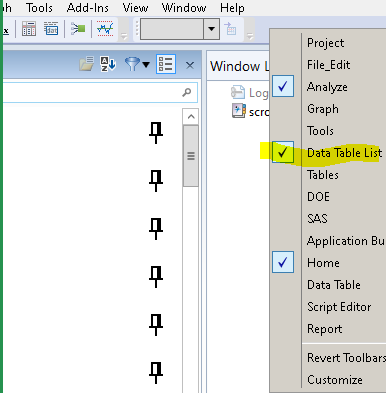Click the vertical scrollbar thumb
Image resolution: width=386 pixels, height=393 pixels.
click(191, 156)
